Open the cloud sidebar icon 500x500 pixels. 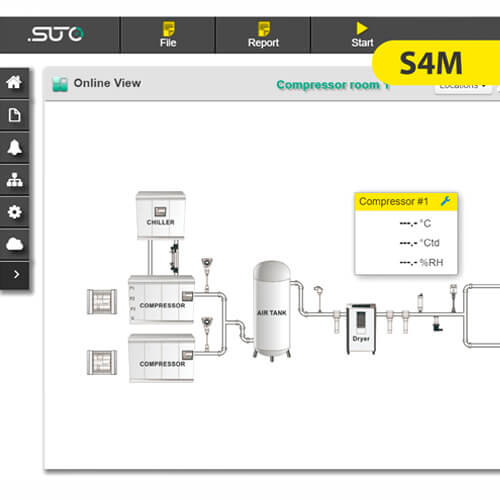(14, 244)
